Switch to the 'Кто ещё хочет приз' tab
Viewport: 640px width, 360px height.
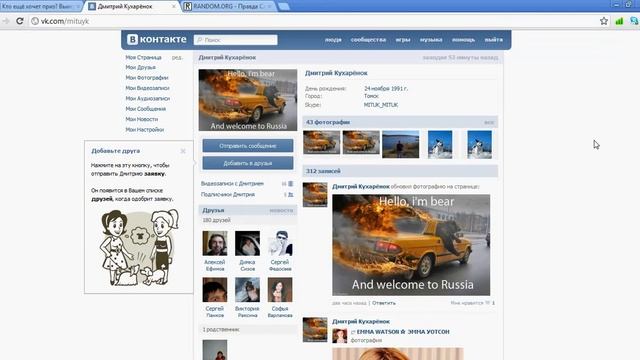click(x=40, y=6)
